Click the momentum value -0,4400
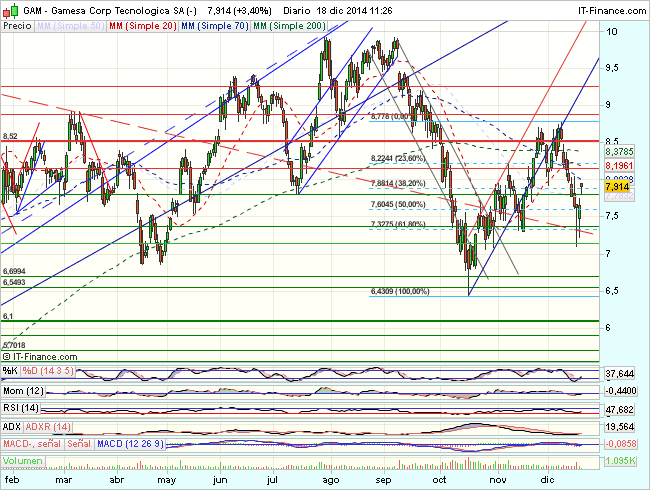 click(x=621, y=391)
